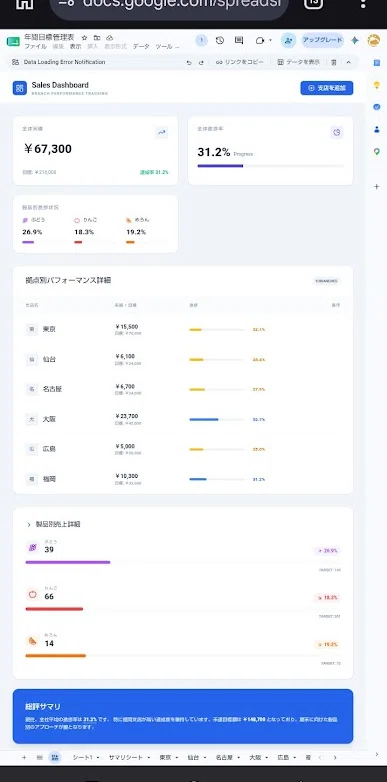
Task: Click the right arrow to show more sheet tabs
Action: click(335, 757)
